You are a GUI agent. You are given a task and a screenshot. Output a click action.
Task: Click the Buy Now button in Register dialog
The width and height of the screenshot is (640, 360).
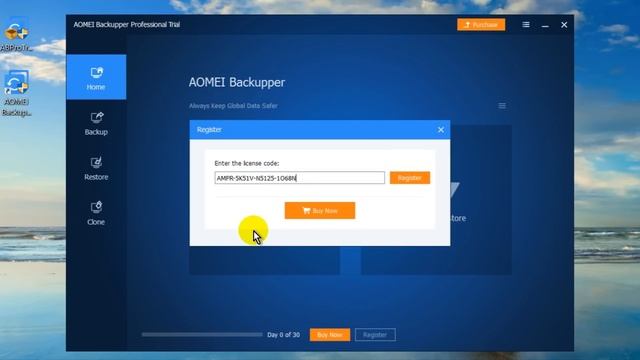(320, 211)
